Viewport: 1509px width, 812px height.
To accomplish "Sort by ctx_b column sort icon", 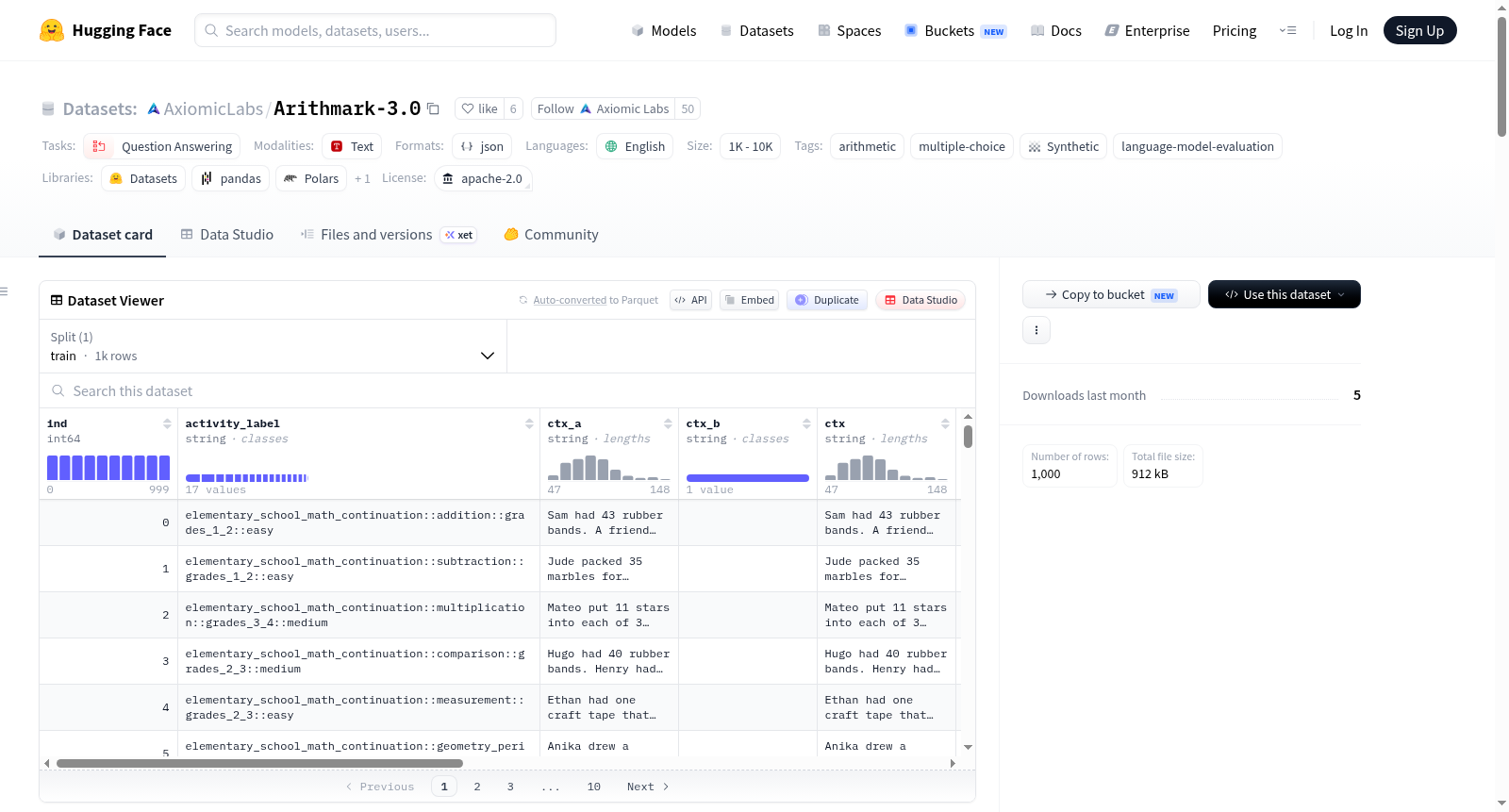I will coord(806,423).
